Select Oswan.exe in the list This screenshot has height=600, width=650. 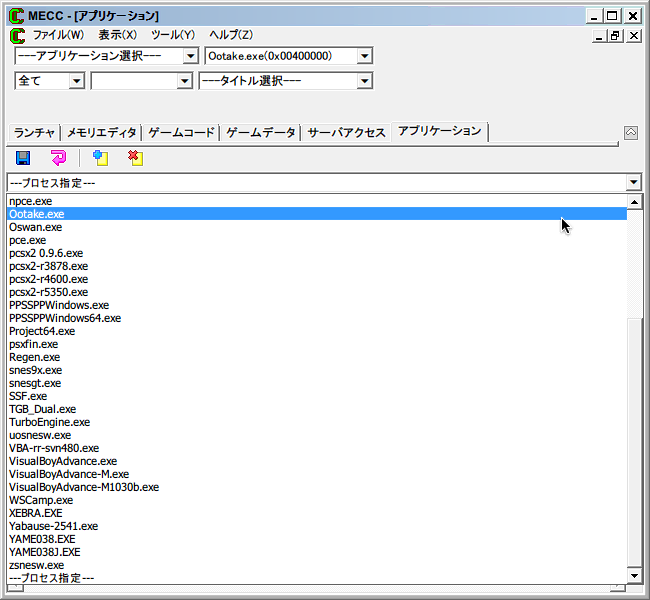(x=317, y=227)
